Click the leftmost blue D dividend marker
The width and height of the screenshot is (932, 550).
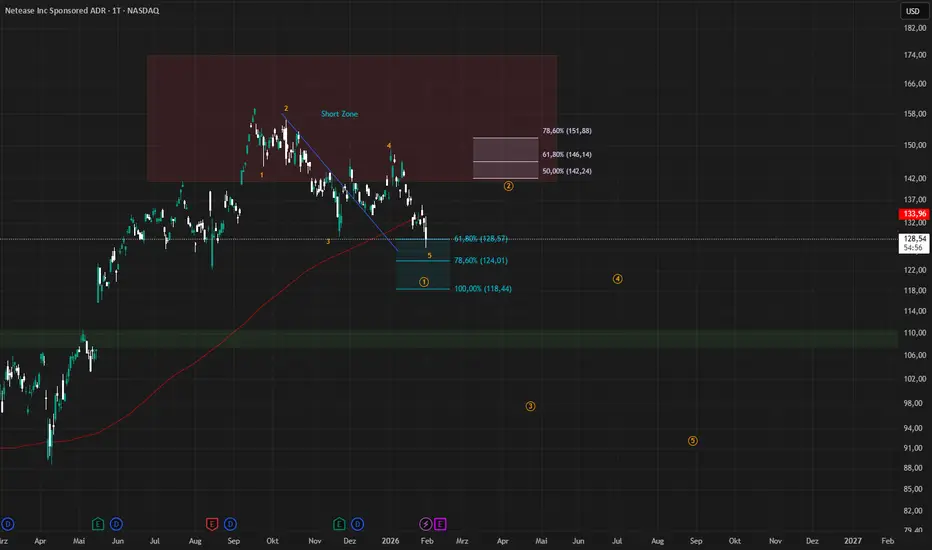pyautogui.click(x=8, y=523)
